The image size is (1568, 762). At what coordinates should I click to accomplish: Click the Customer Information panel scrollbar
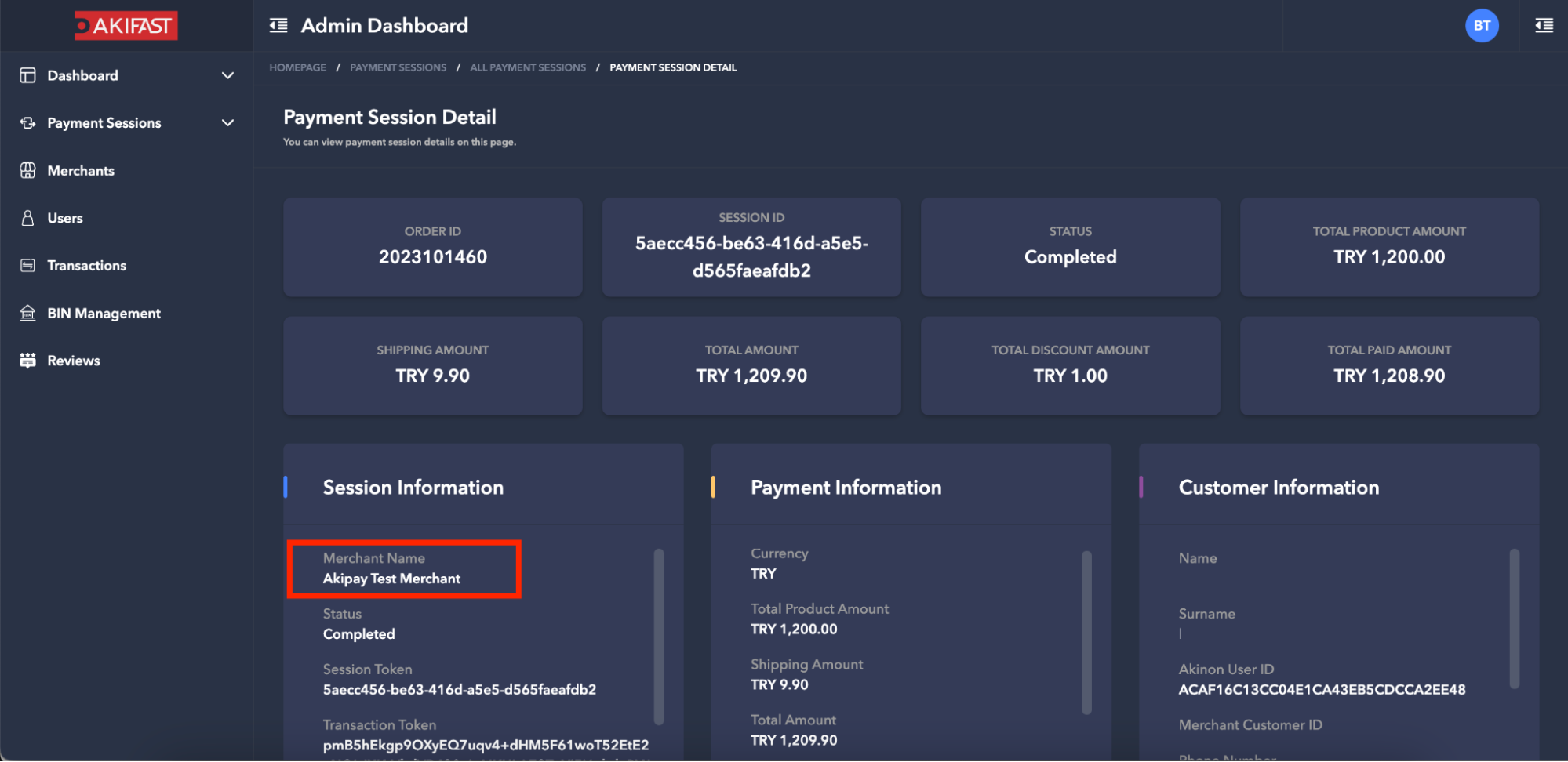tap(1514, 618)
